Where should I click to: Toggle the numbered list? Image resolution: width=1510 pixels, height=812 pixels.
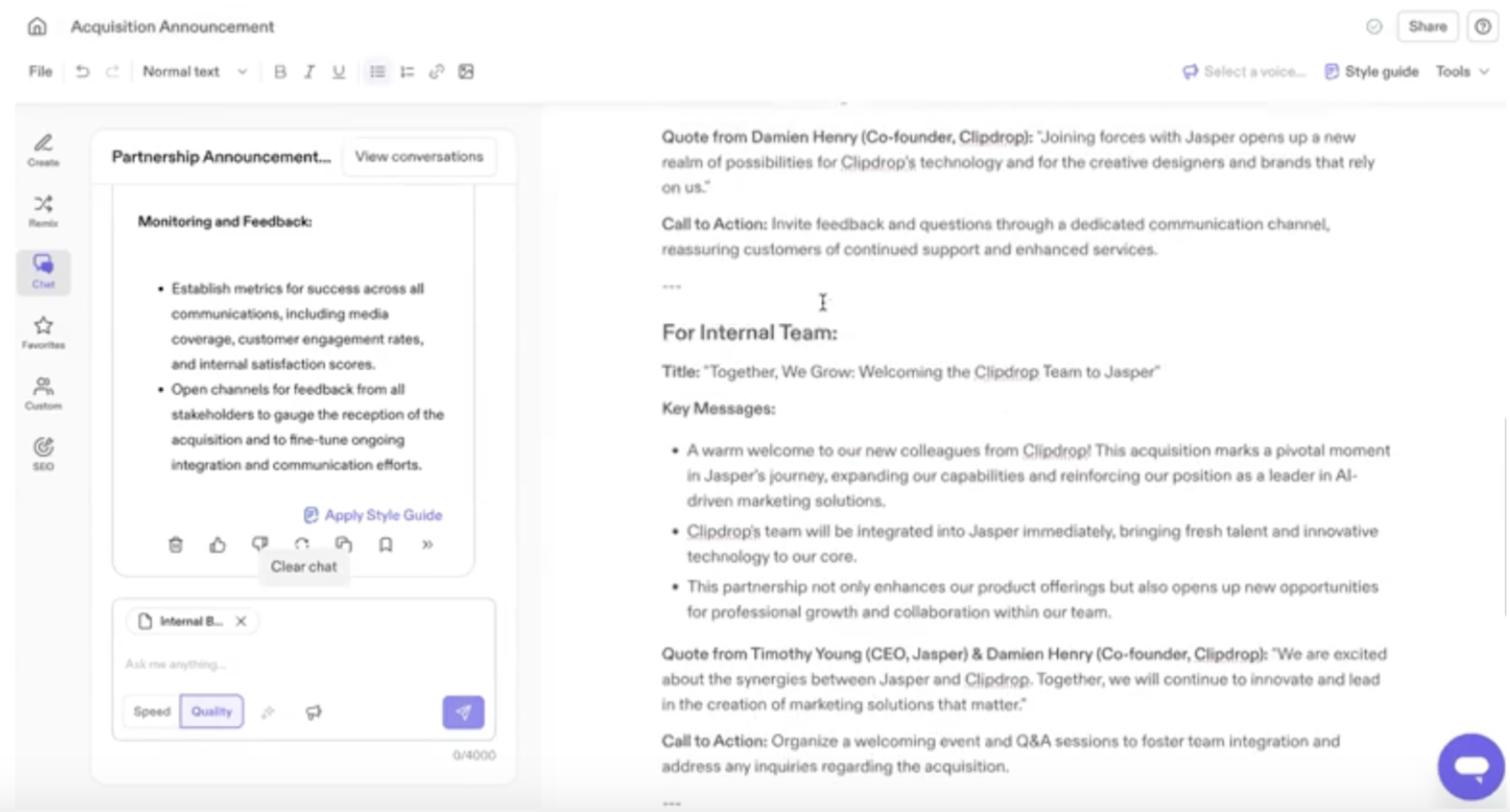407,72
